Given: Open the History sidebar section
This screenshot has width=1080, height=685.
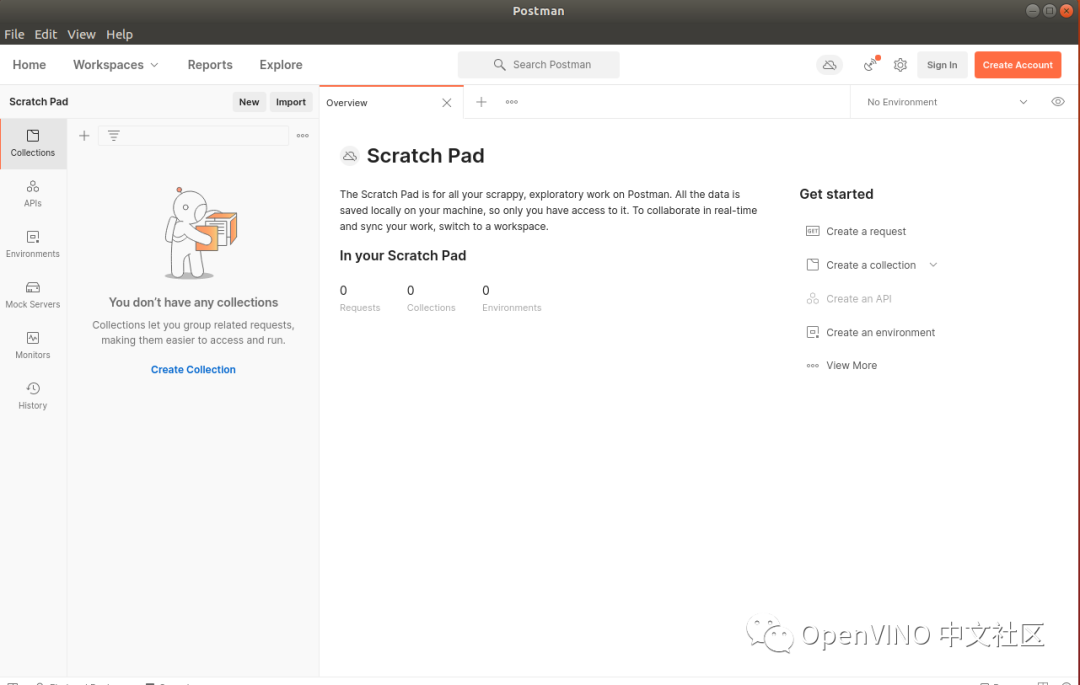Looking at the screenshot, I should pos(33,396).
